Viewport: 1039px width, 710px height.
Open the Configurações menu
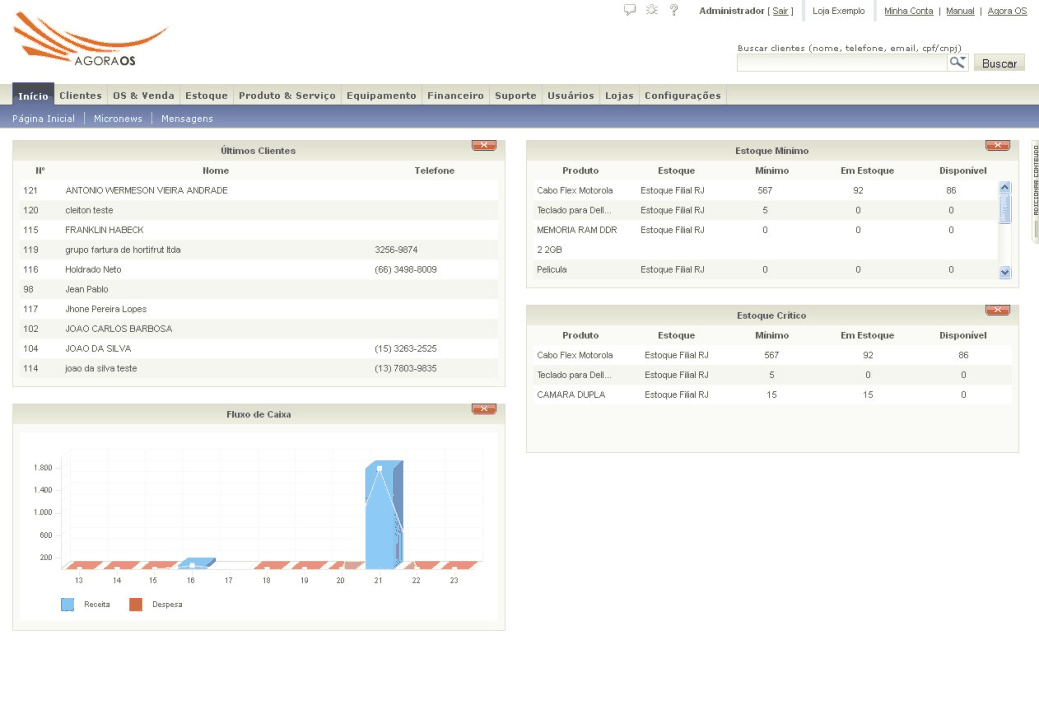click(683, 95)
